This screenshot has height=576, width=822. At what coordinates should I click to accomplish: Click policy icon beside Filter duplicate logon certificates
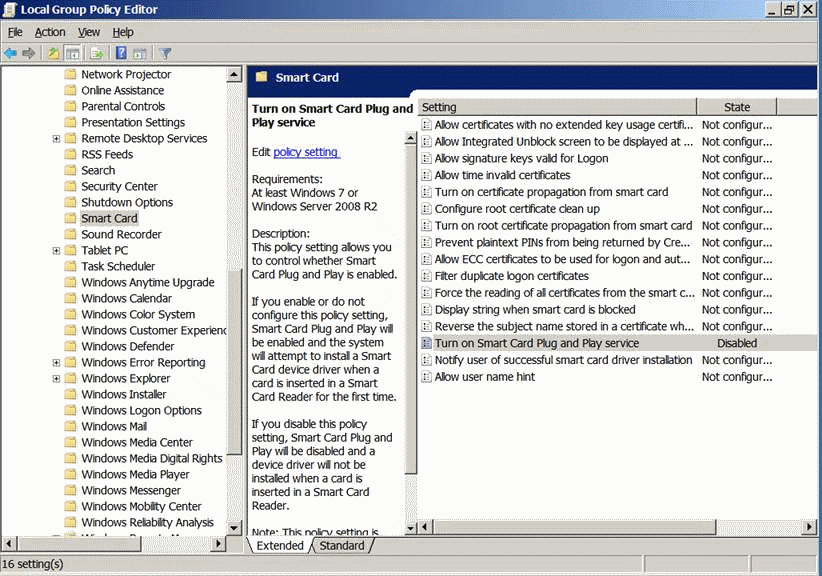(x=427, y=276)
